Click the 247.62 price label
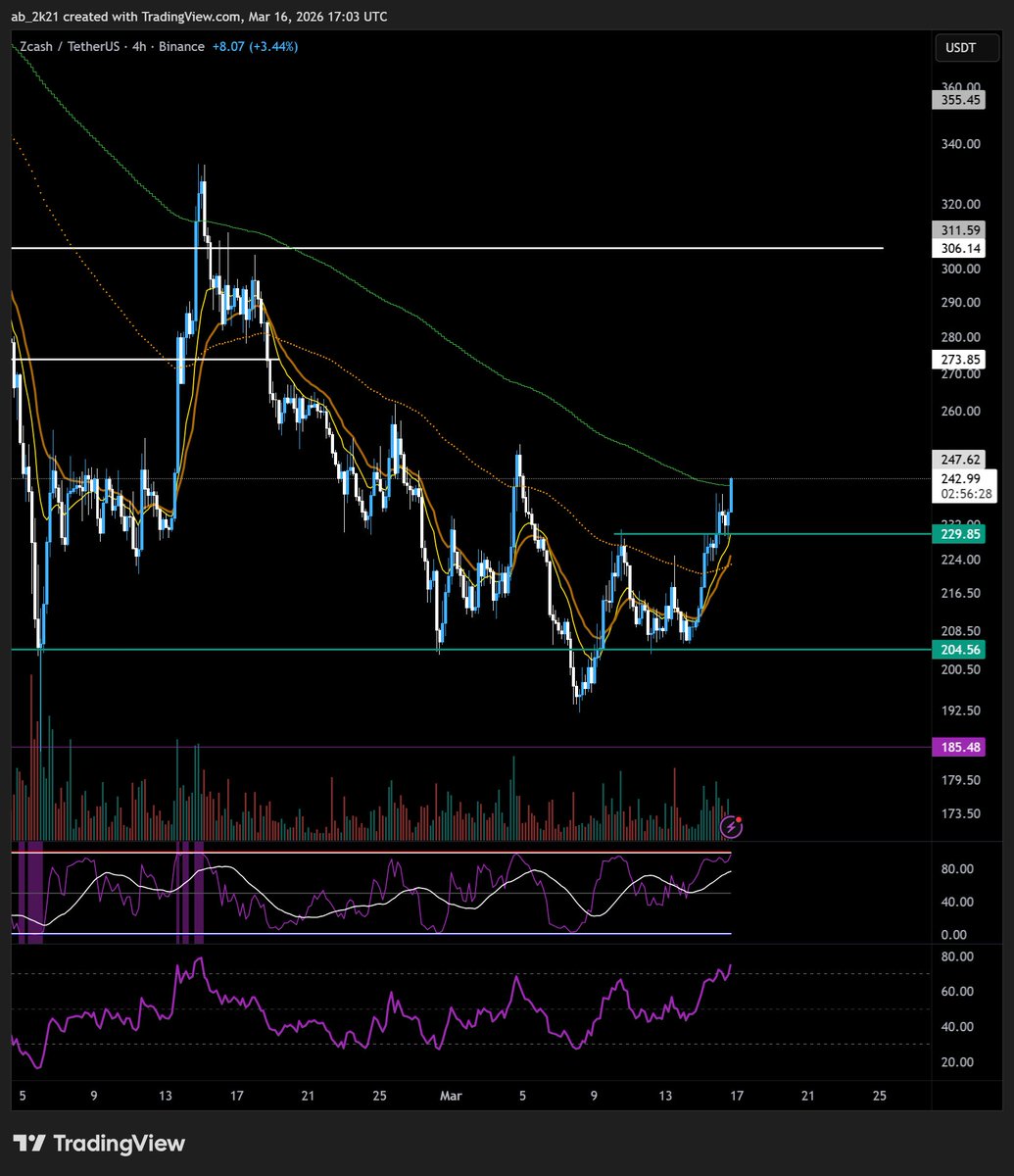 point(957,459)
